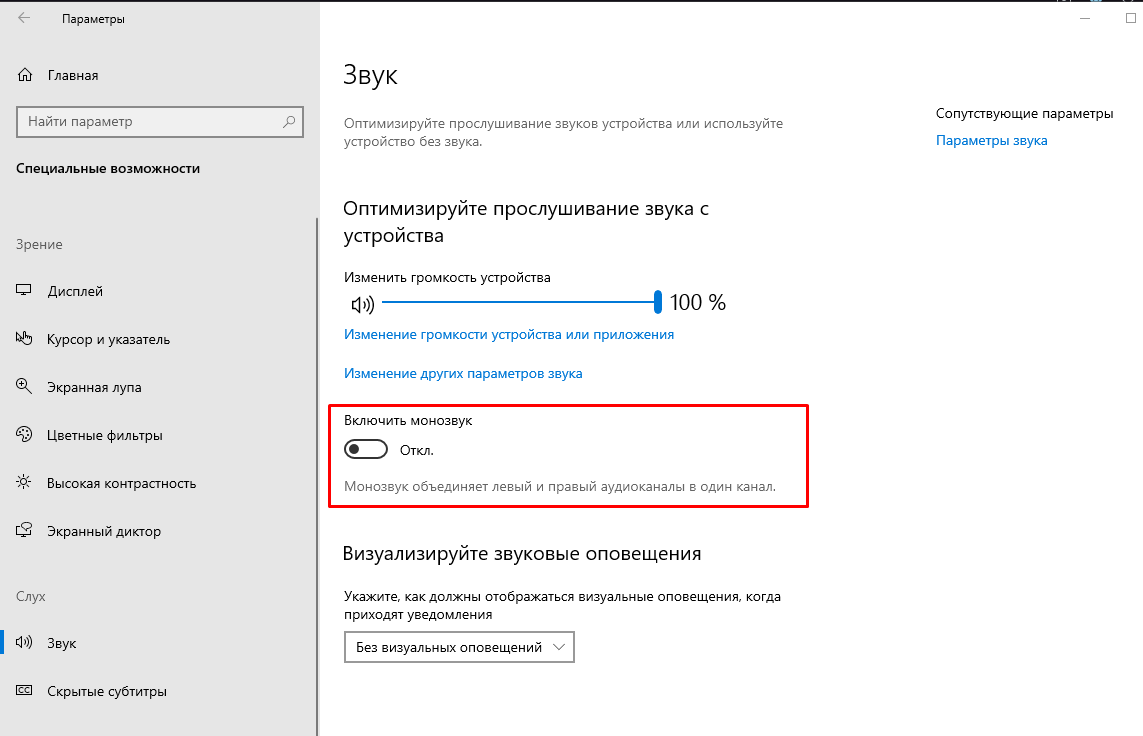Enable the Включить монозвук toggle
This screenshot has height=736, width=1143.
tap(365, 450)
